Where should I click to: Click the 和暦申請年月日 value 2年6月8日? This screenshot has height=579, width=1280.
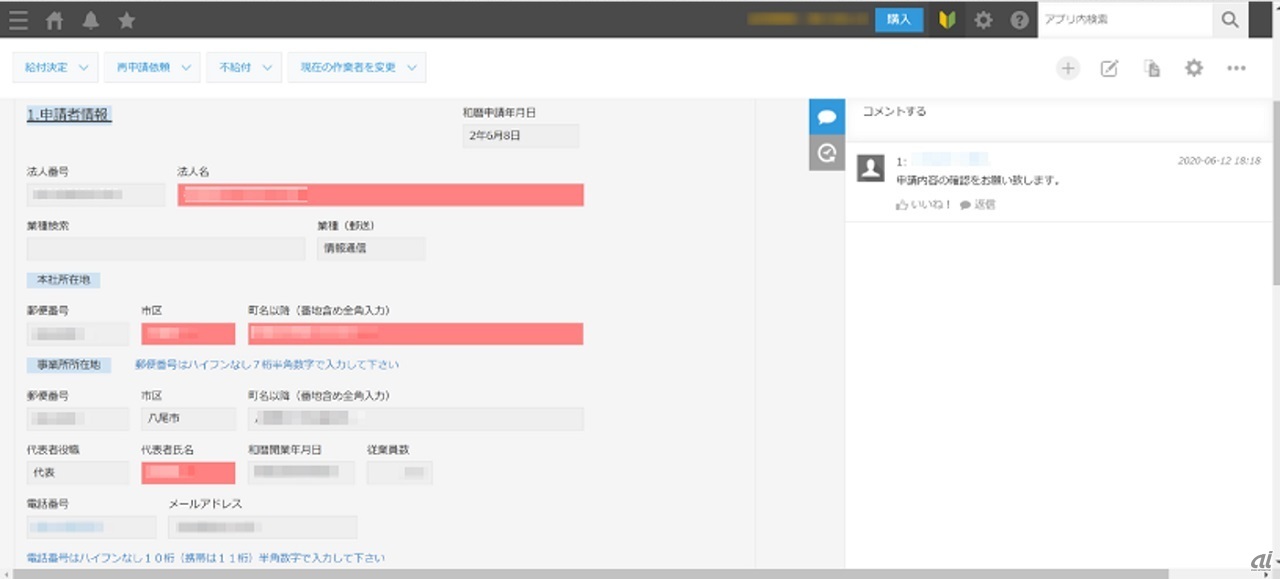[x=521, y=136]
